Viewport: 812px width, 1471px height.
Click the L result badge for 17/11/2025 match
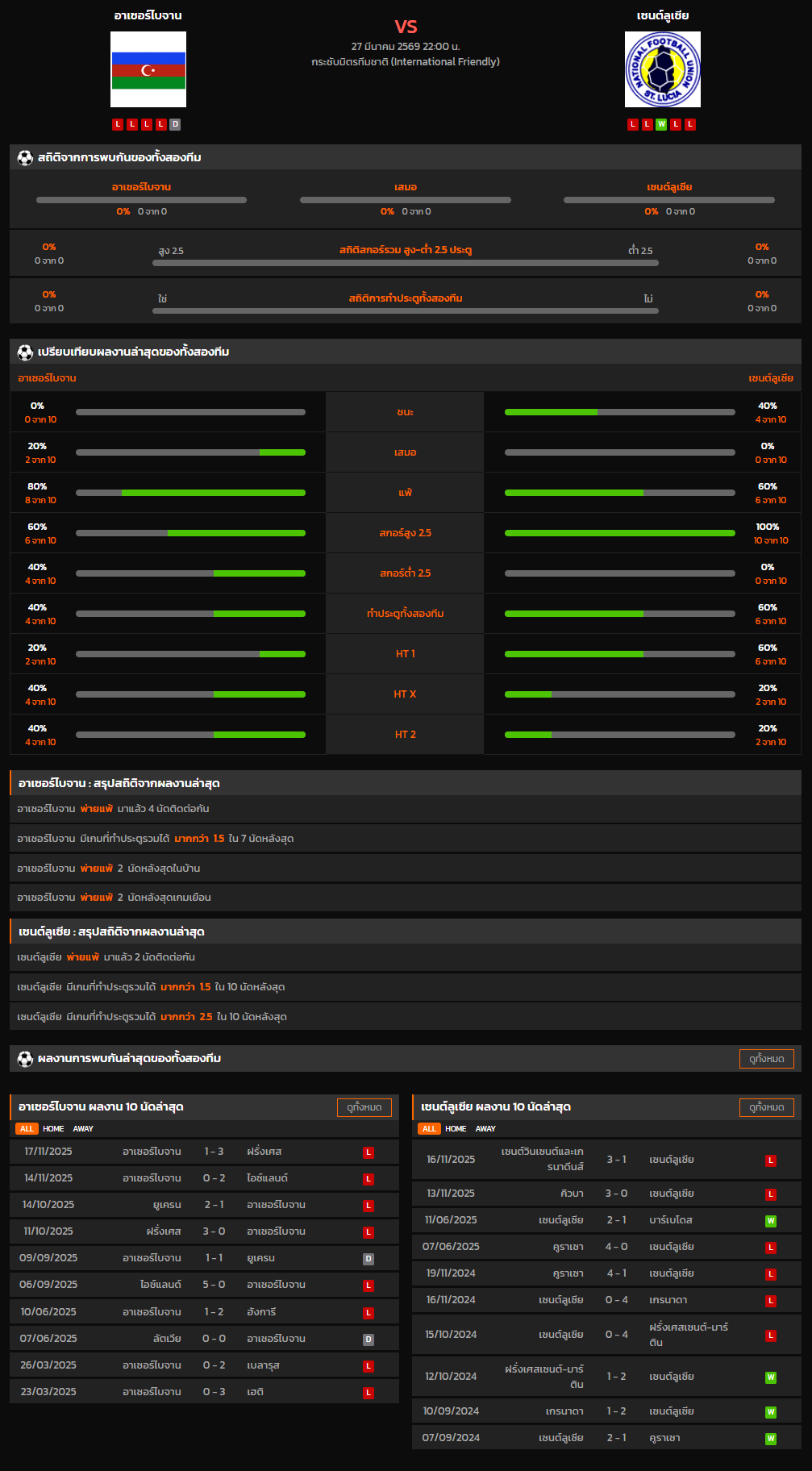pos(368,1152)
